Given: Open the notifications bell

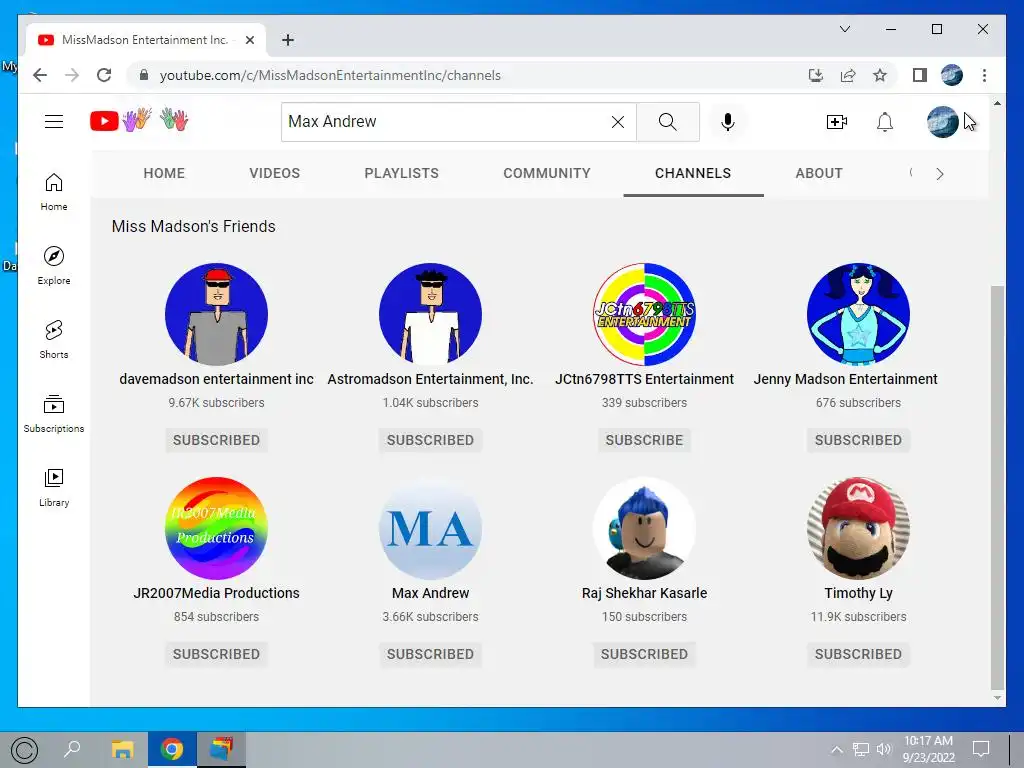Looking at the screenshot, I should [884, 121].
